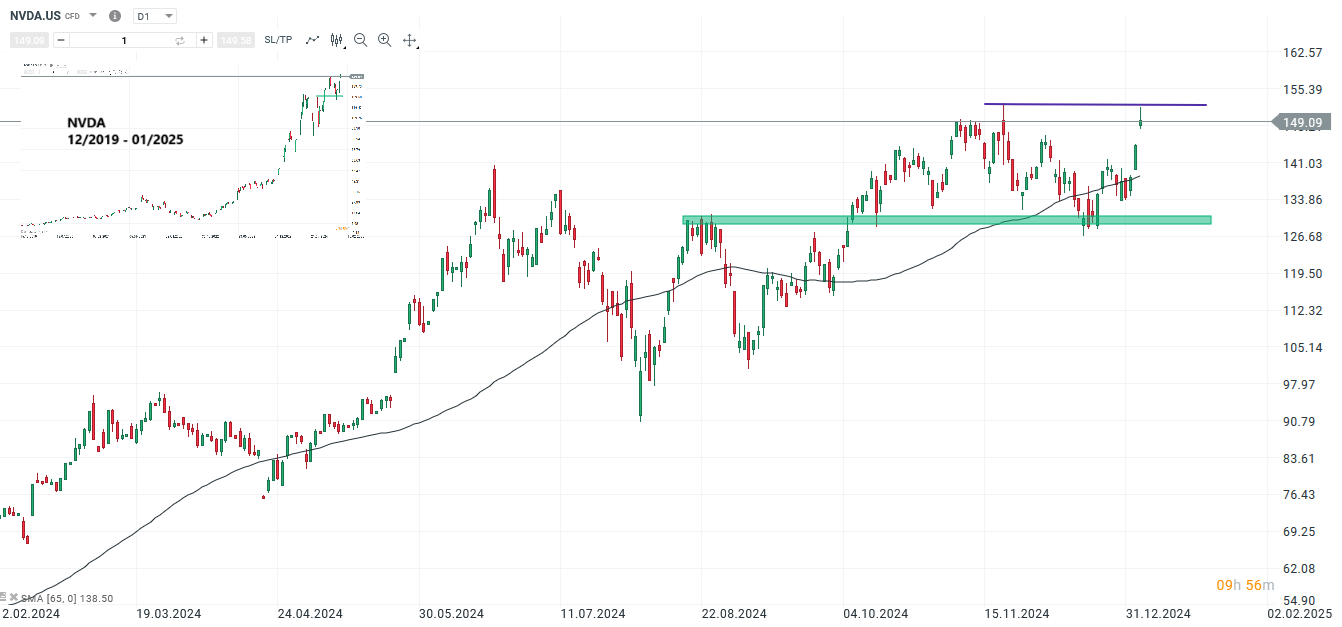Screen dimensions: 1342x627
Task: Click Sell at price 149.09
Action: (x=27, y=40)
